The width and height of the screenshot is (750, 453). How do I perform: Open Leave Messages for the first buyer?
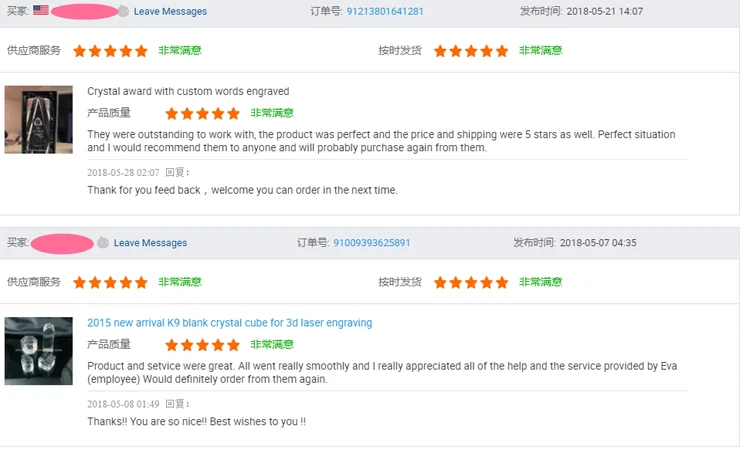(170, 12)
